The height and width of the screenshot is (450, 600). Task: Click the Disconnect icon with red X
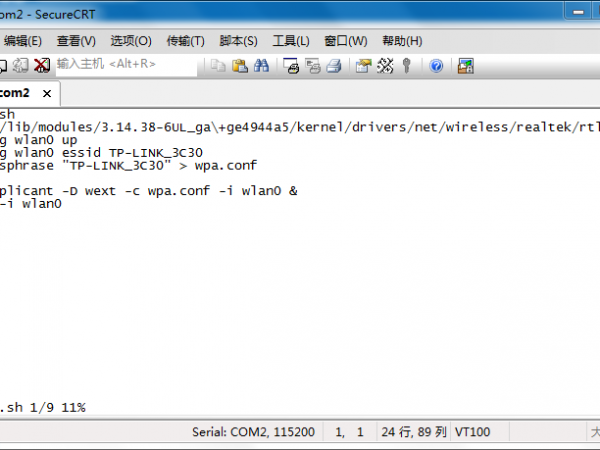pos(41,65)
